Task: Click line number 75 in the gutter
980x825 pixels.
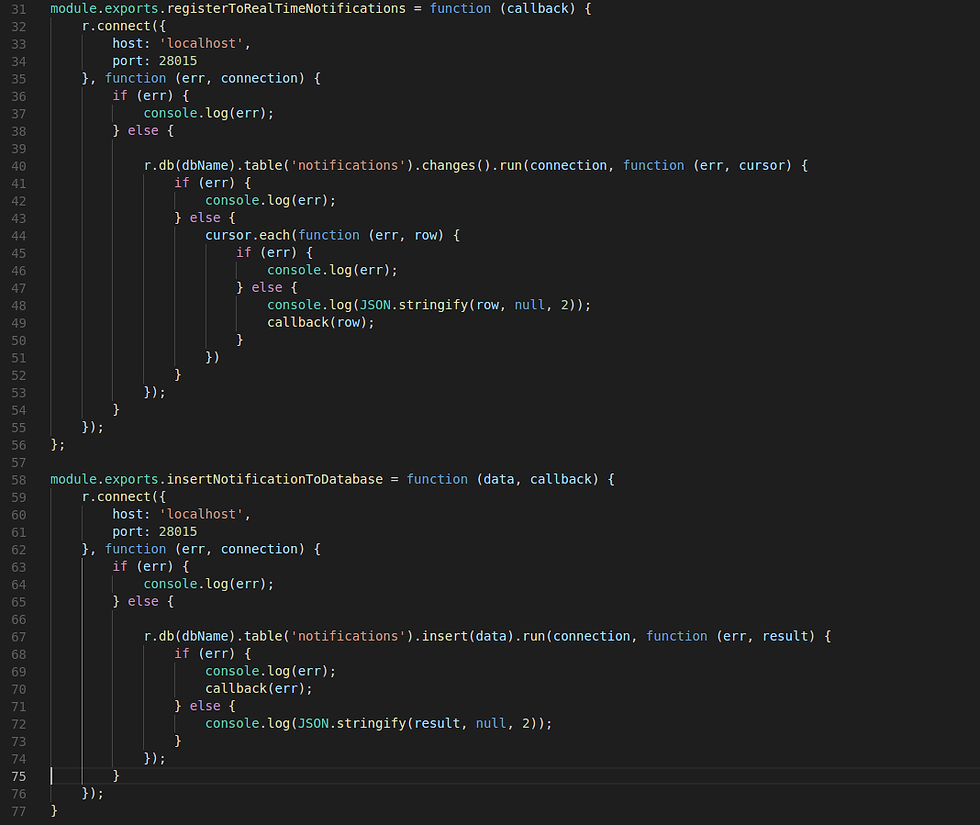Action: pyautogui.click(x=19, y=776)
